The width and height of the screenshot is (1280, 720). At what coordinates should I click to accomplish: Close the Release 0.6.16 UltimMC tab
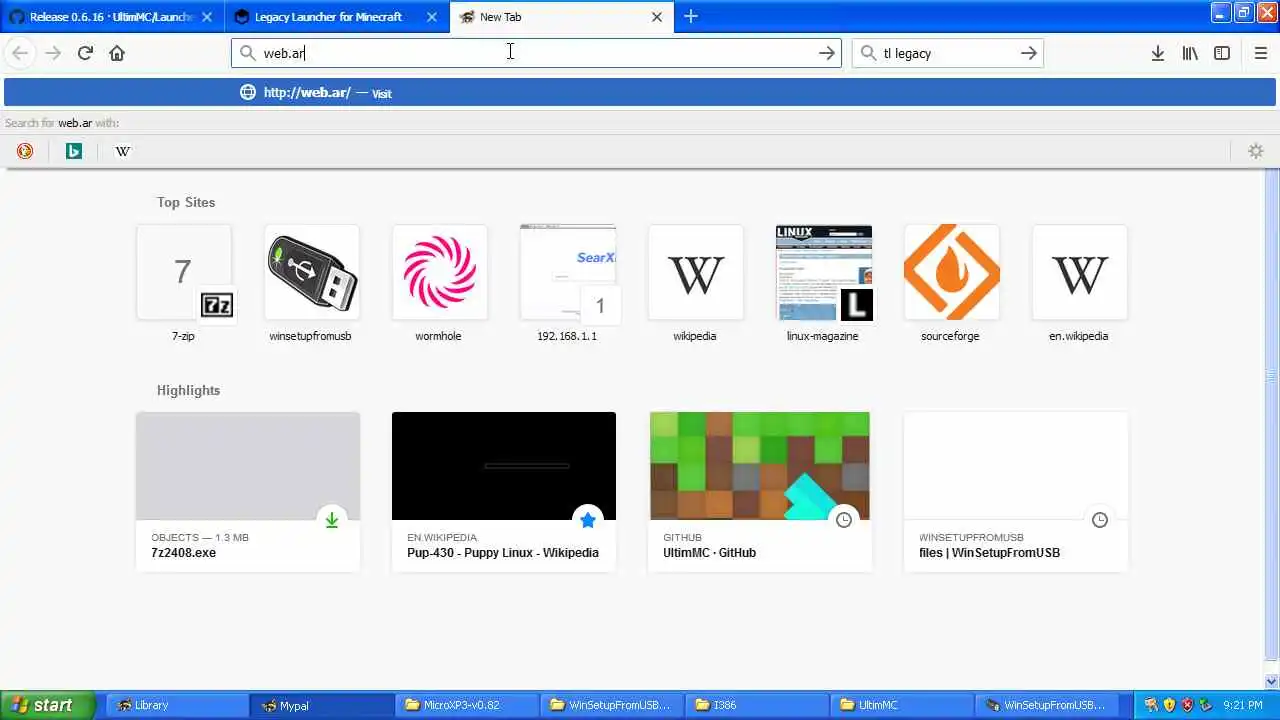pos(207,17)
